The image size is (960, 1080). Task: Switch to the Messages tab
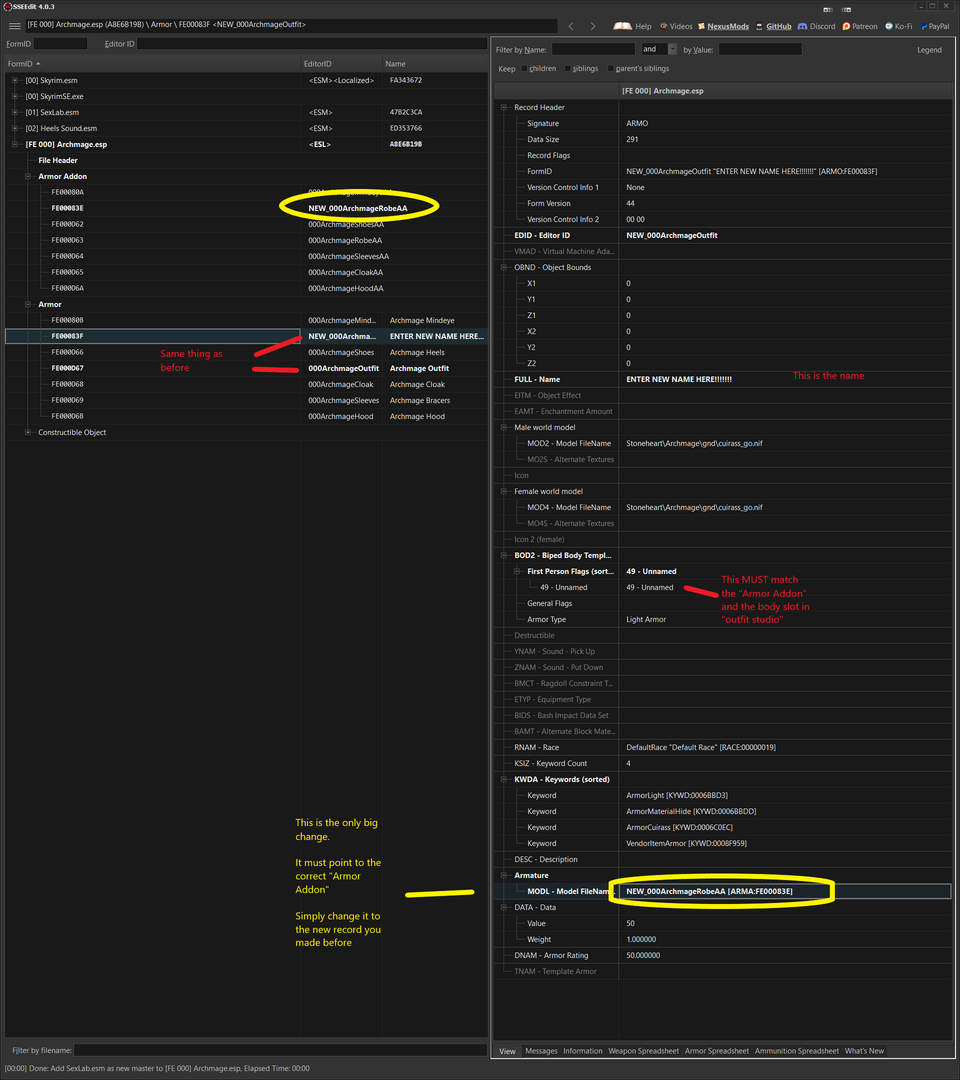pyautogui.click(x=541, y=1051)
